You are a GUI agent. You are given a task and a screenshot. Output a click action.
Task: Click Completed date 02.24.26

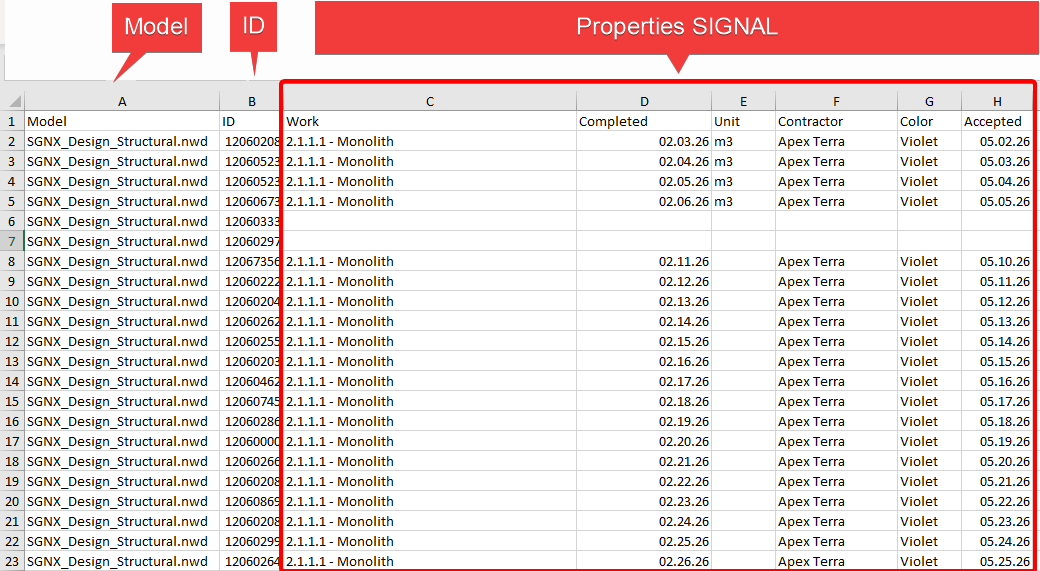click(x=644, y=521)
